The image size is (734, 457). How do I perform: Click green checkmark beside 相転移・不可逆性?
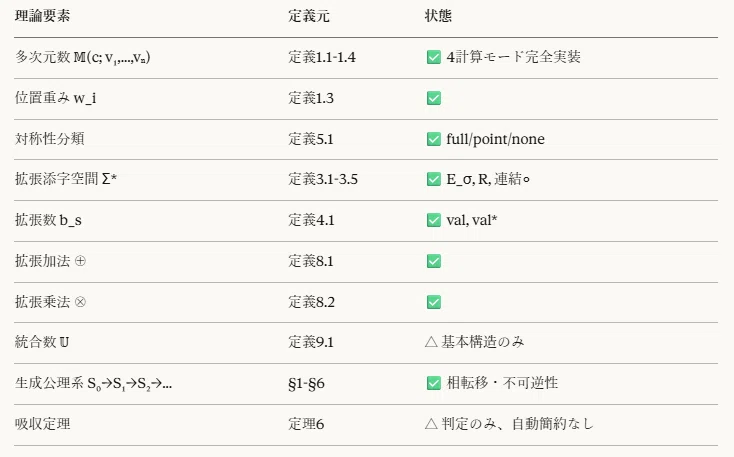click(x=434, y=383)
